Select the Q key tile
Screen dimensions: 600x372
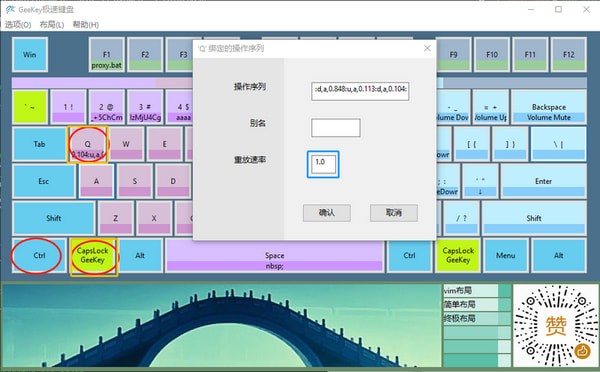coord(88,145)
